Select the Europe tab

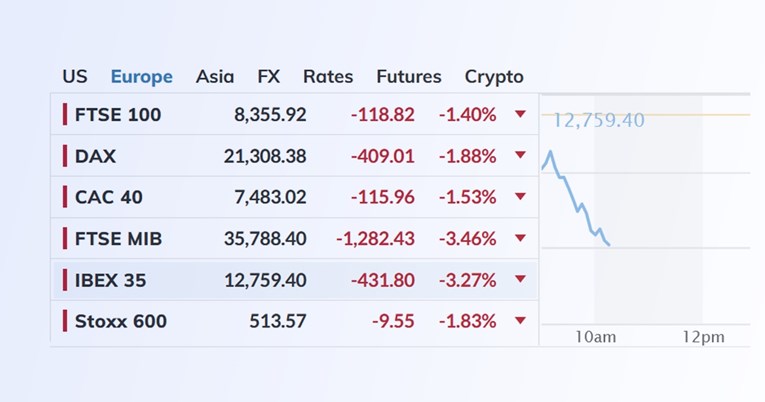click(141, 77)
